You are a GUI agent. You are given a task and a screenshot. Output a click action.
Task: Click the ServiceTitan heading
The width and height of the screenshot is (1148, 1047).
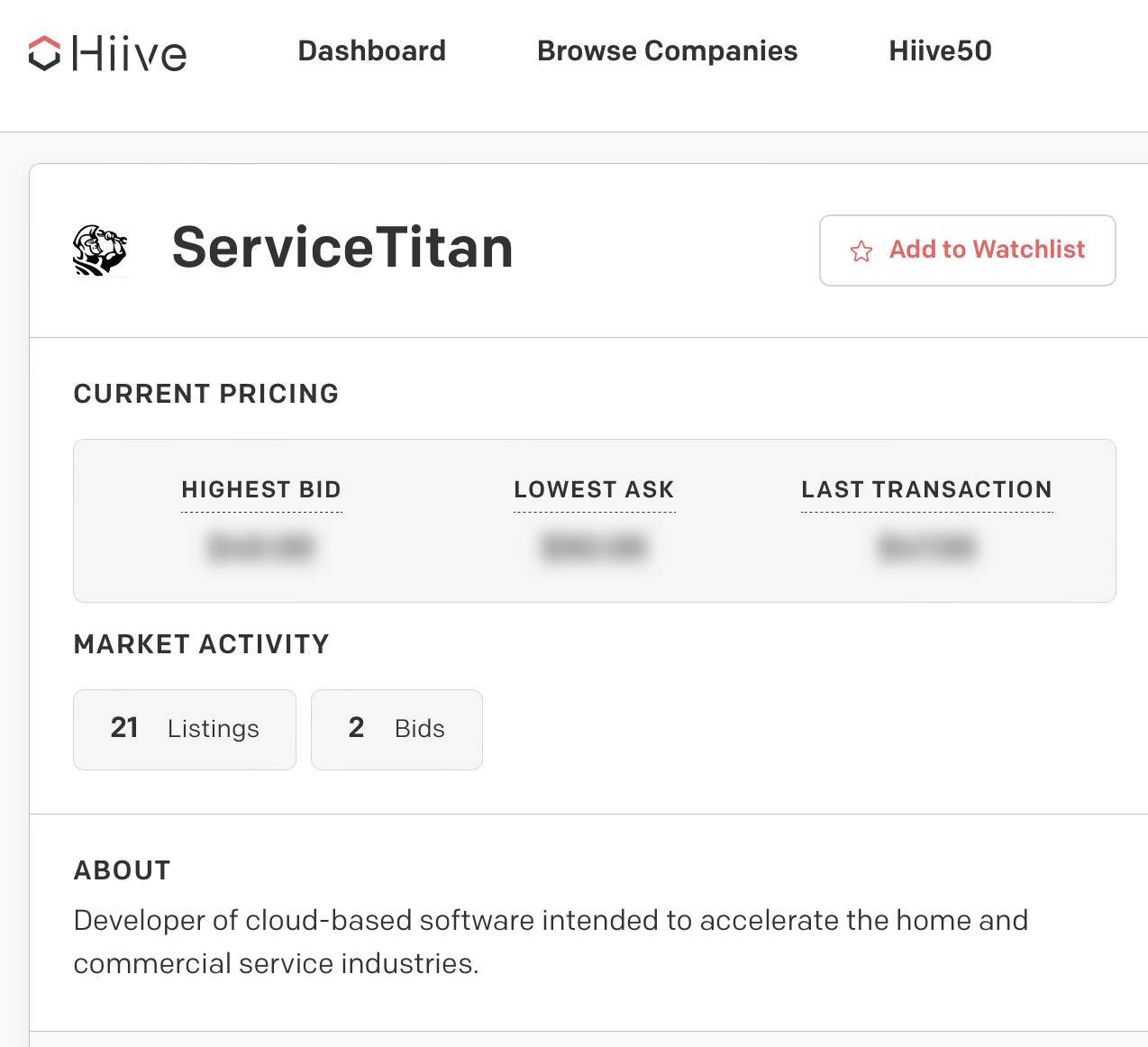pos(342,248)
